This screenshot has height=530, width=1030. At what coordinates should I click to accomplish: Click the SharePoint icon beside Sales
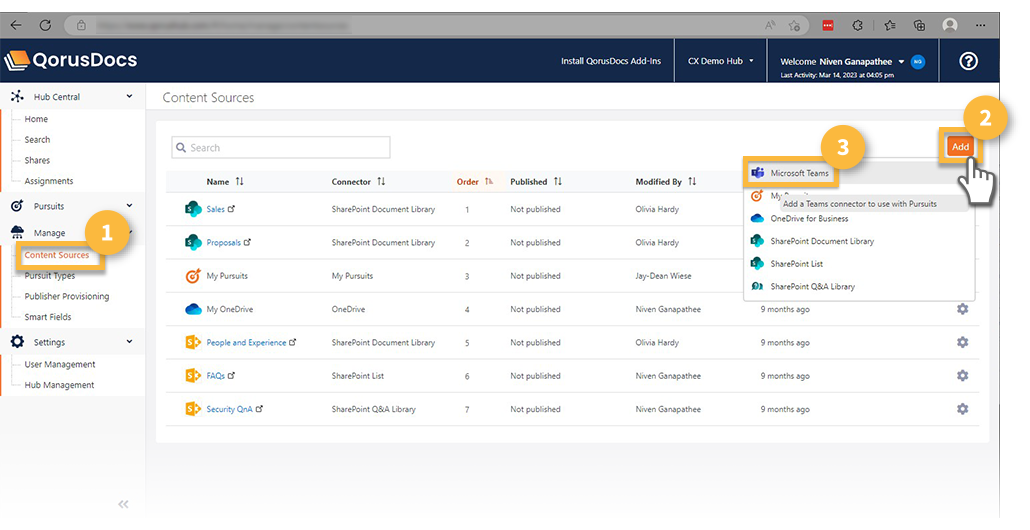click(192, 209)
